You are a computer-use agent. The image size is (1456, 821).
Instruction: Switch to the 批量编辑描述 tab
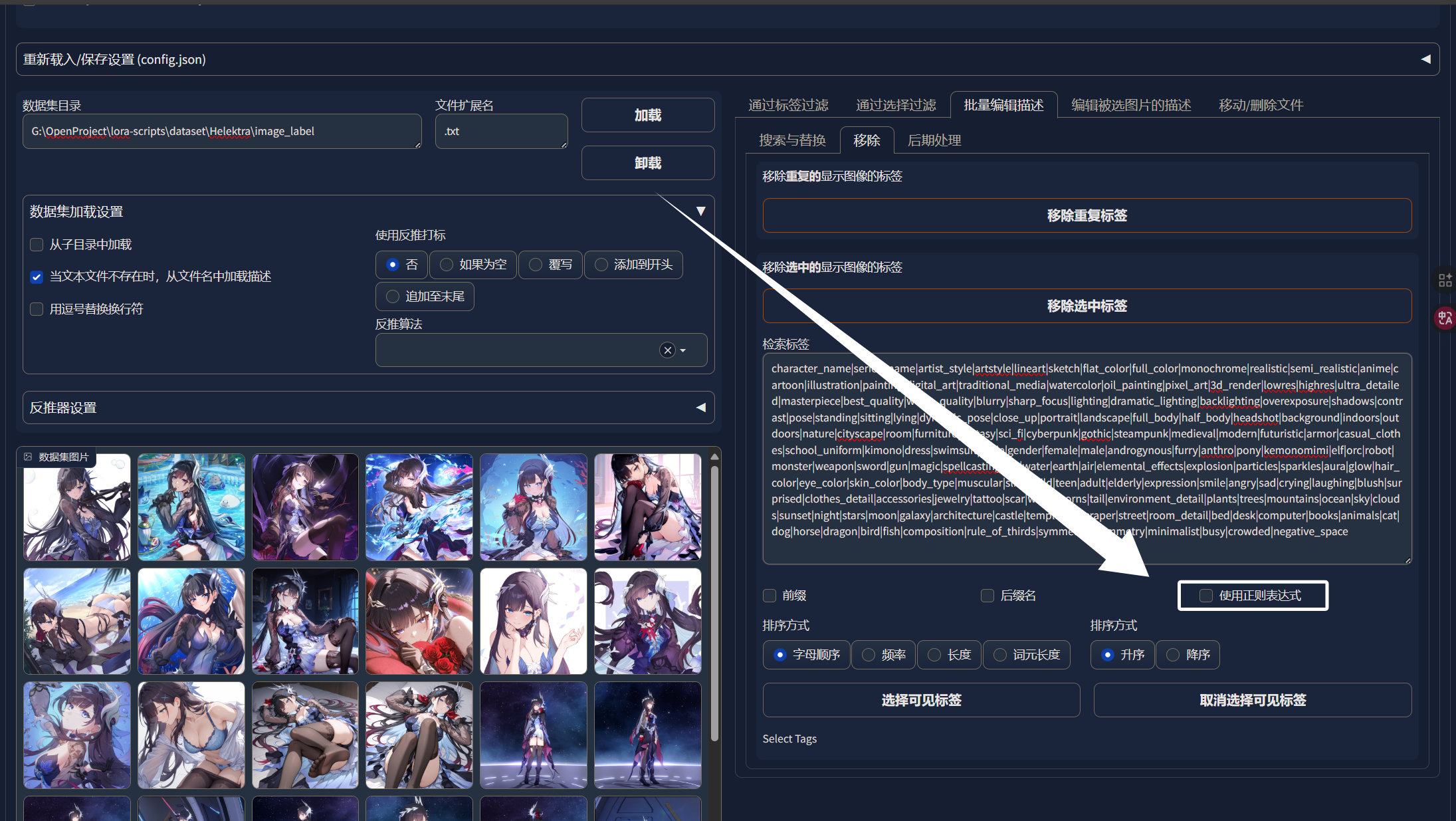[1003, 105]
